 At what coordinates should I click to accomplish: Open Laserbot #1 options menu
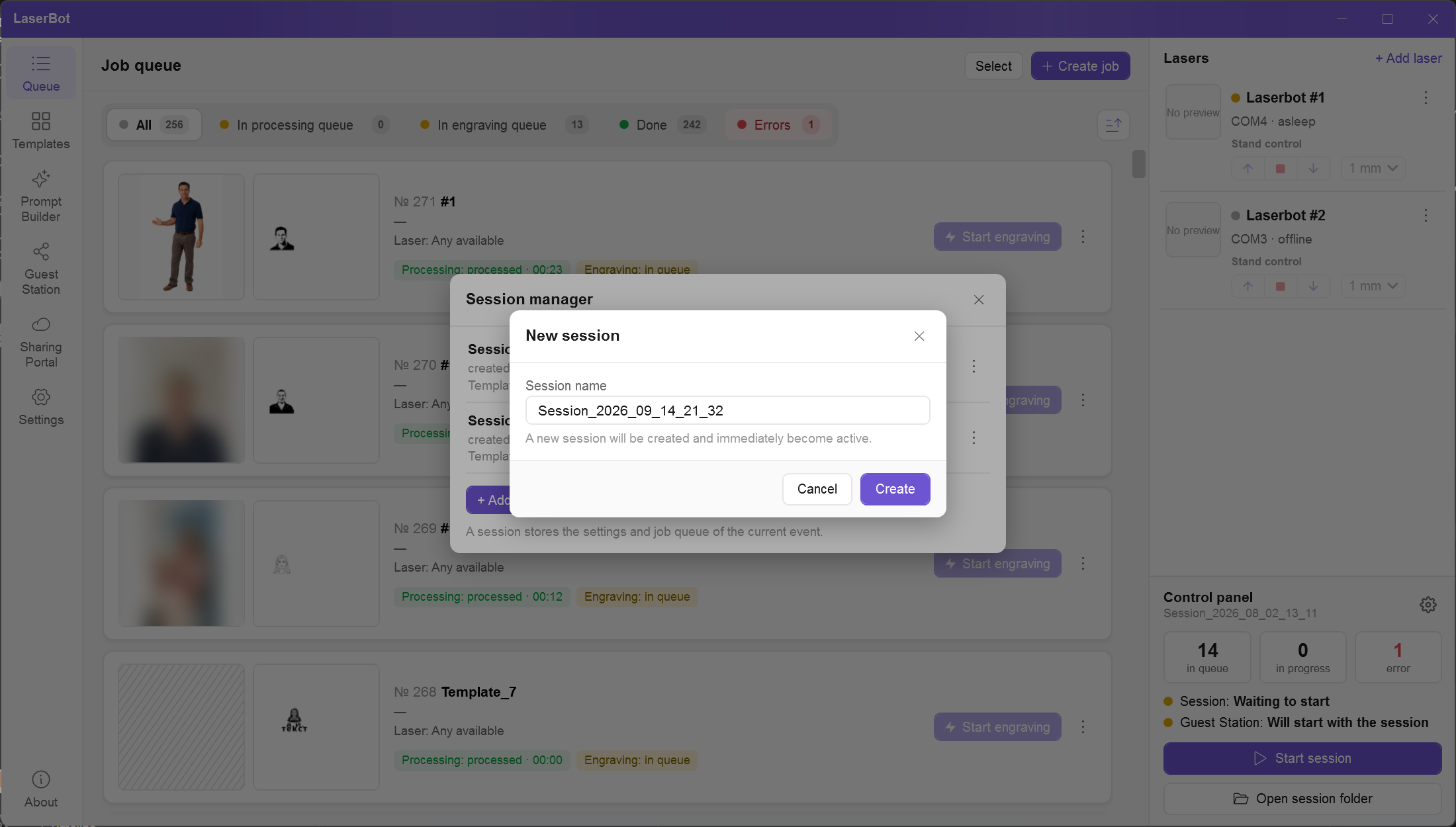pyautogui.click(x=1426, y=98)
